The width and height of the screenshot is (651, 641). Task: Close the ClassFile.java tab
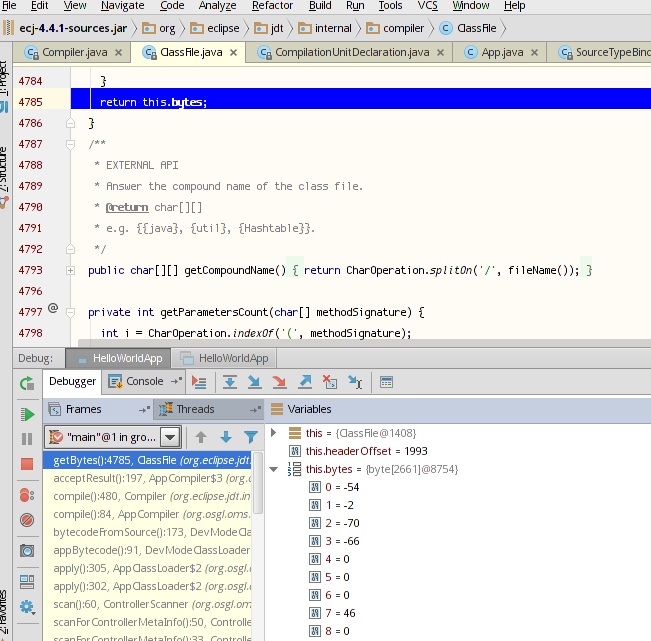click(x=233, y=53)
